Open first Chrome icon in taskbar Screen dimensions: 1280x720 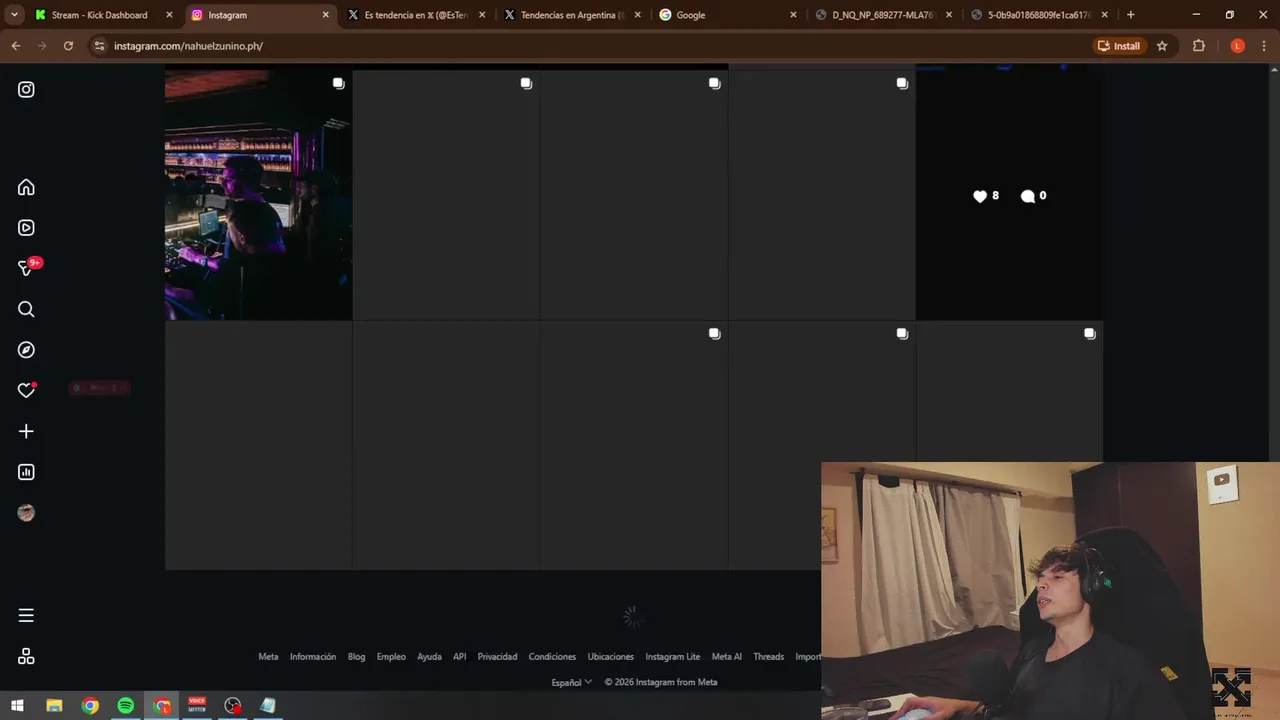click(x=90, y=705)
